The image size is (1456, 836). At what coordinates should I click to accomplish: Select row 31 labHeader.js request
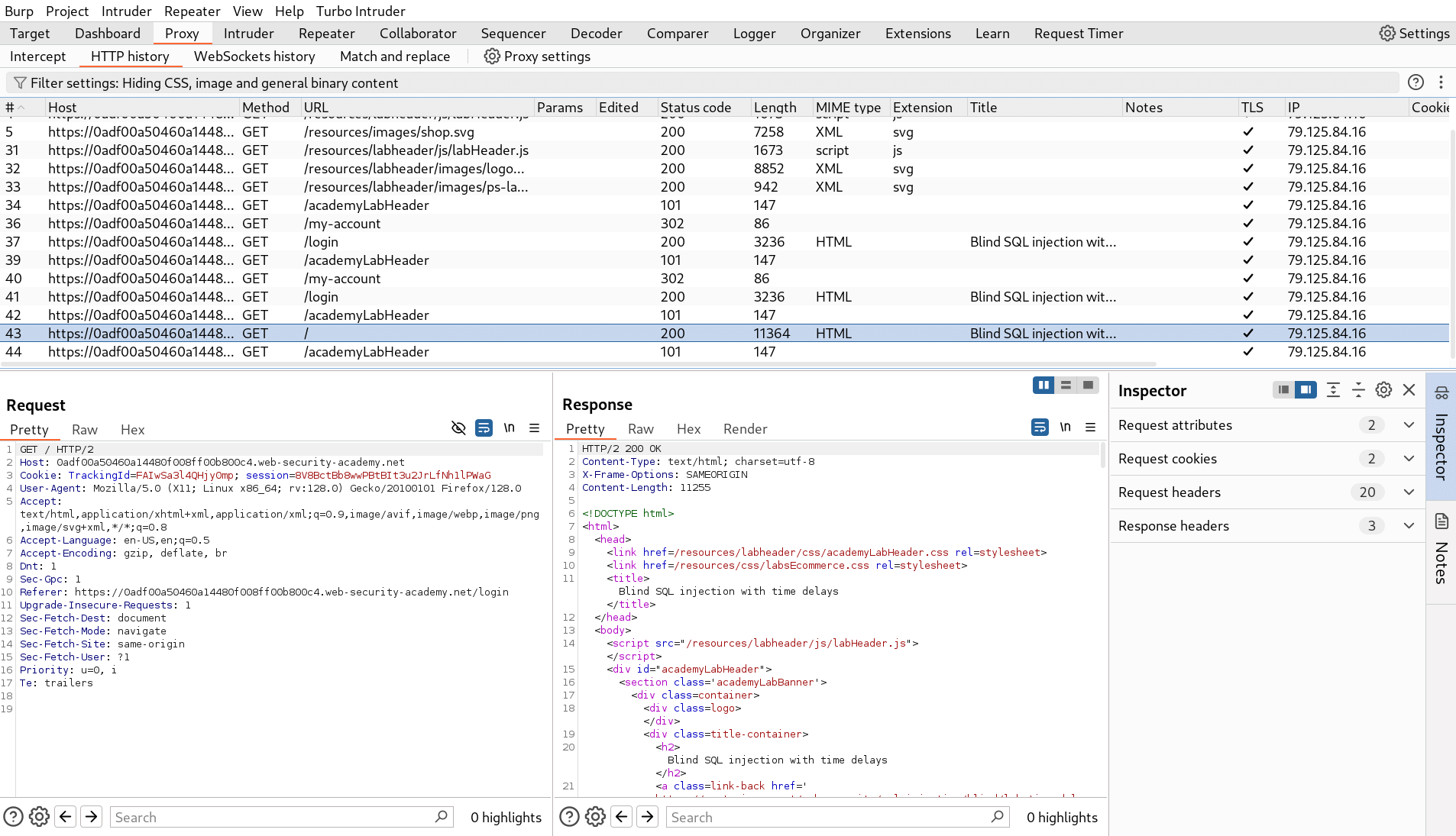[726, 150]
